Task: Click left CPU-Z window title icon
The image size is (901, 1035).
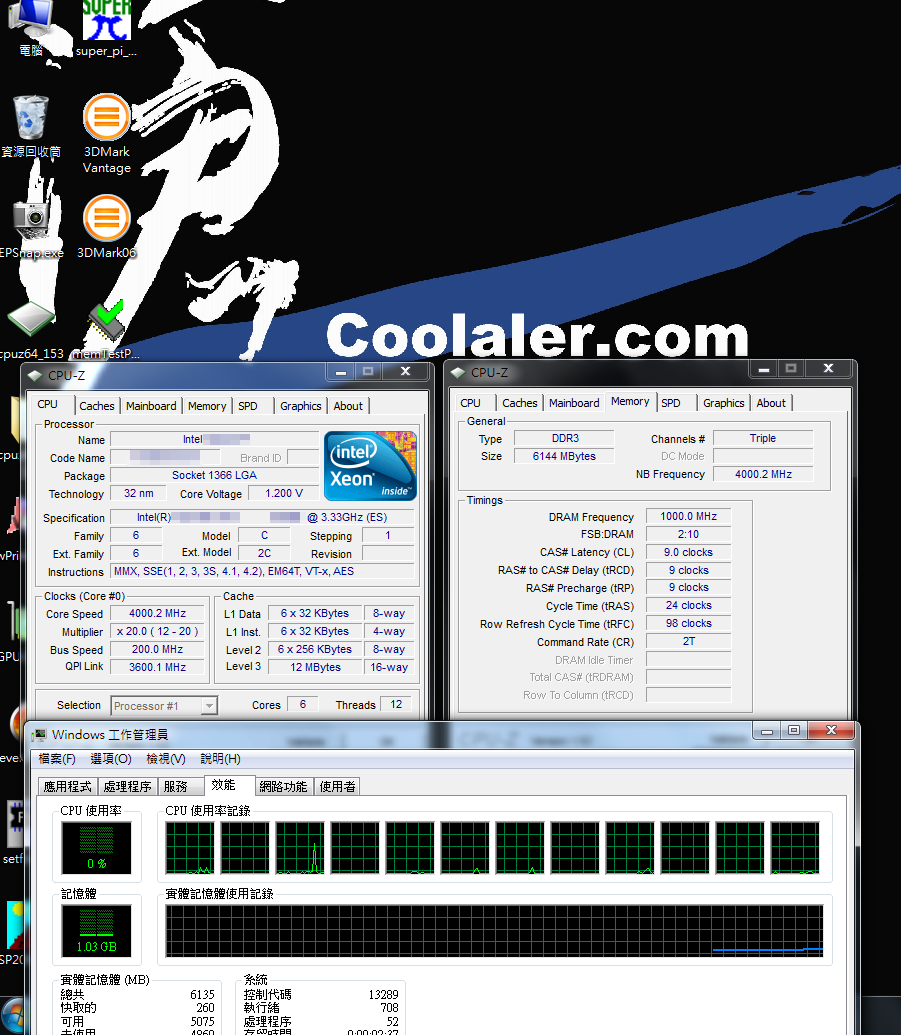Action: point(34,376)
